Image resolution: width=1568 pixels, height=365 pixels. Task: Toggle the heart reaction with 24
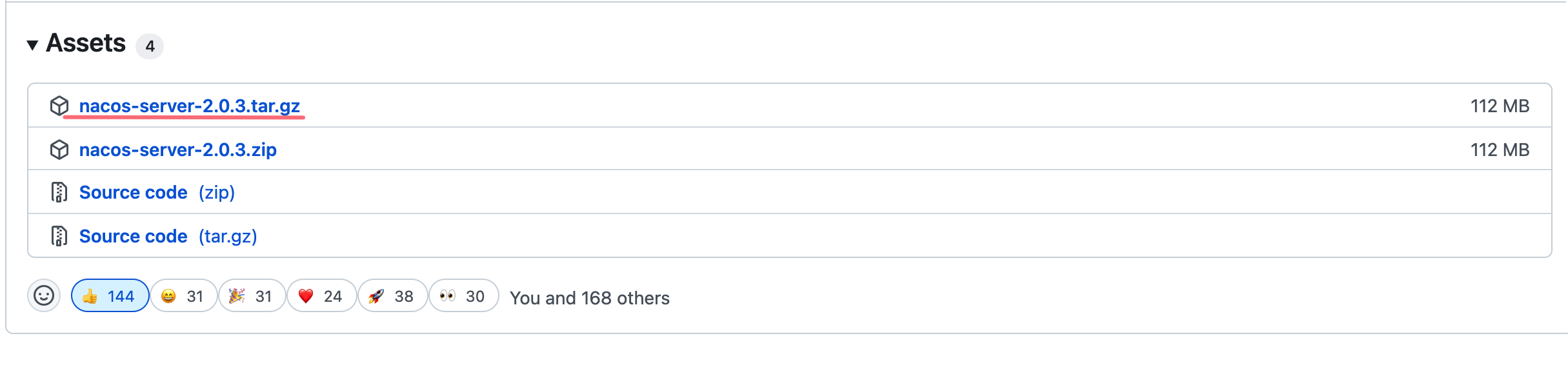321,296
